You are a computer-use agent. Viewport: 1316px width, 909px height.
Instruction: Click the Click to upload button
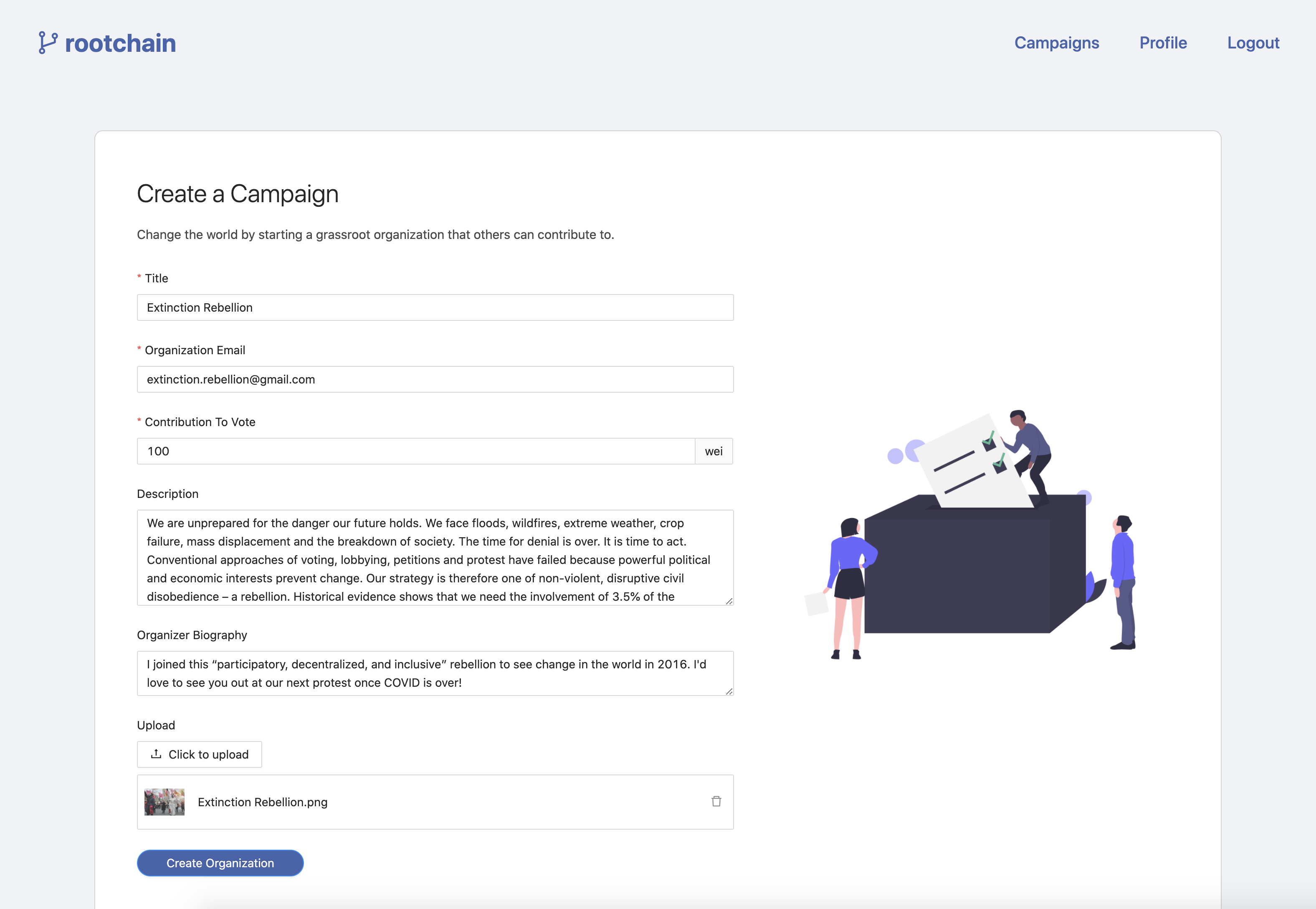[x=199, y=754]
